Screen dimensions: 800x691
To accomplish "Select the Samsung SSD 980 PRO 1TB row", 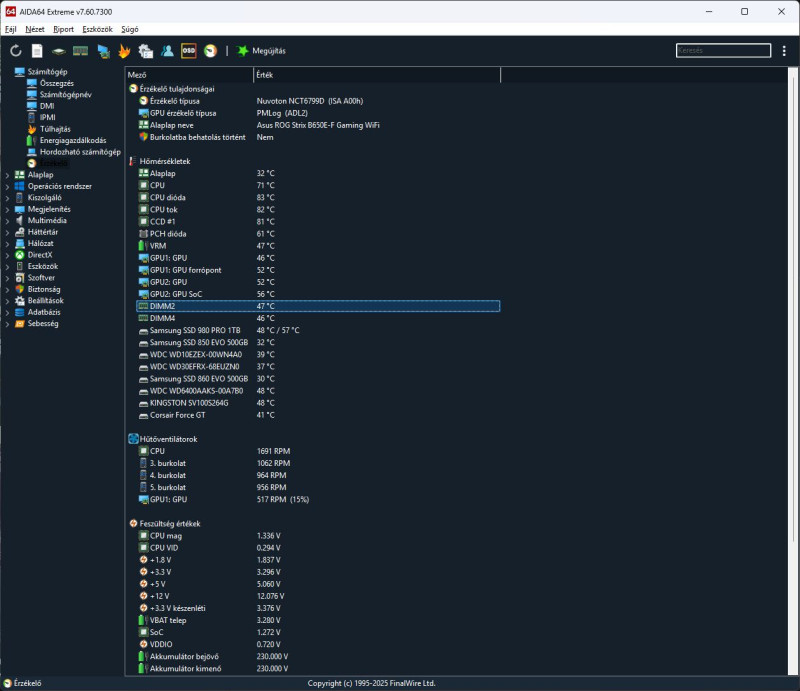I will tap(318, 330).
